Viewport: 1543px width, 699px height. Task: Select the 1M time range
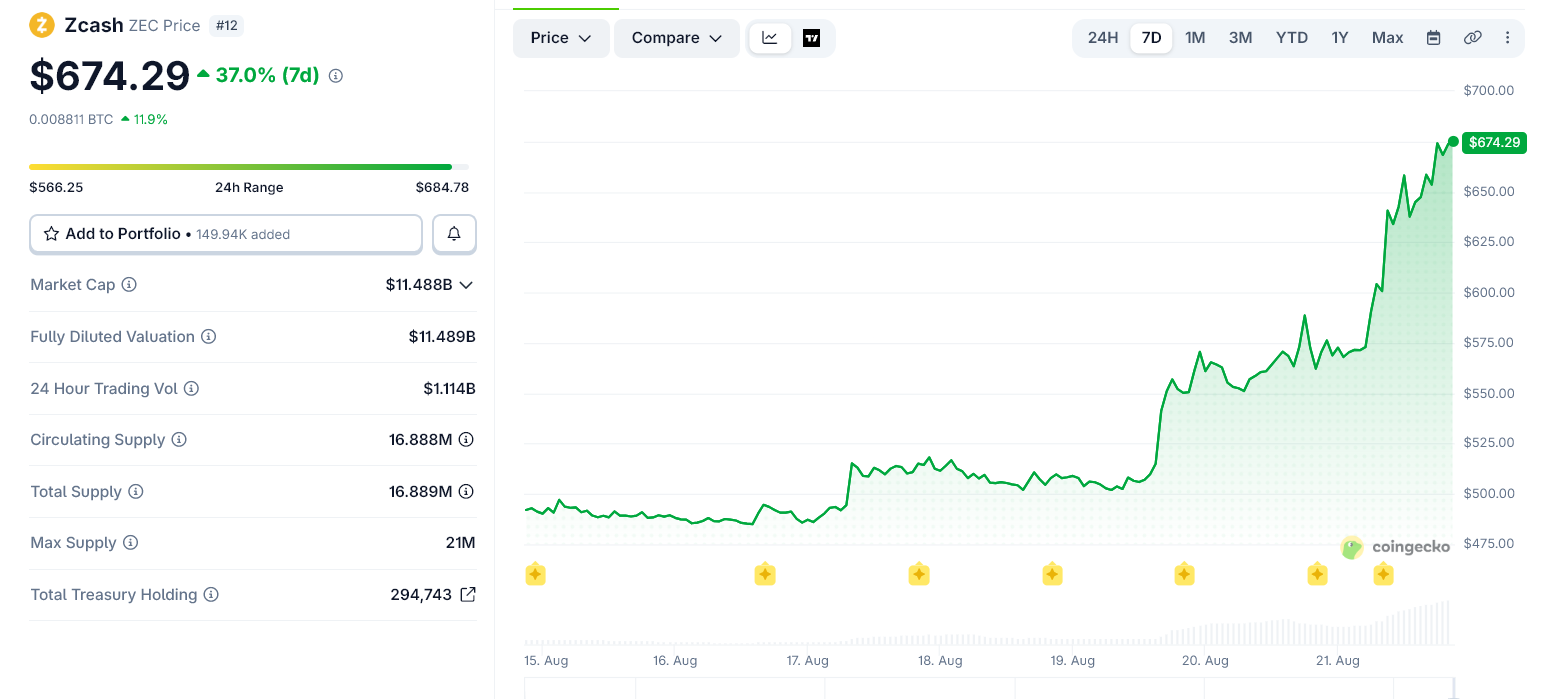coord(1195,38)
